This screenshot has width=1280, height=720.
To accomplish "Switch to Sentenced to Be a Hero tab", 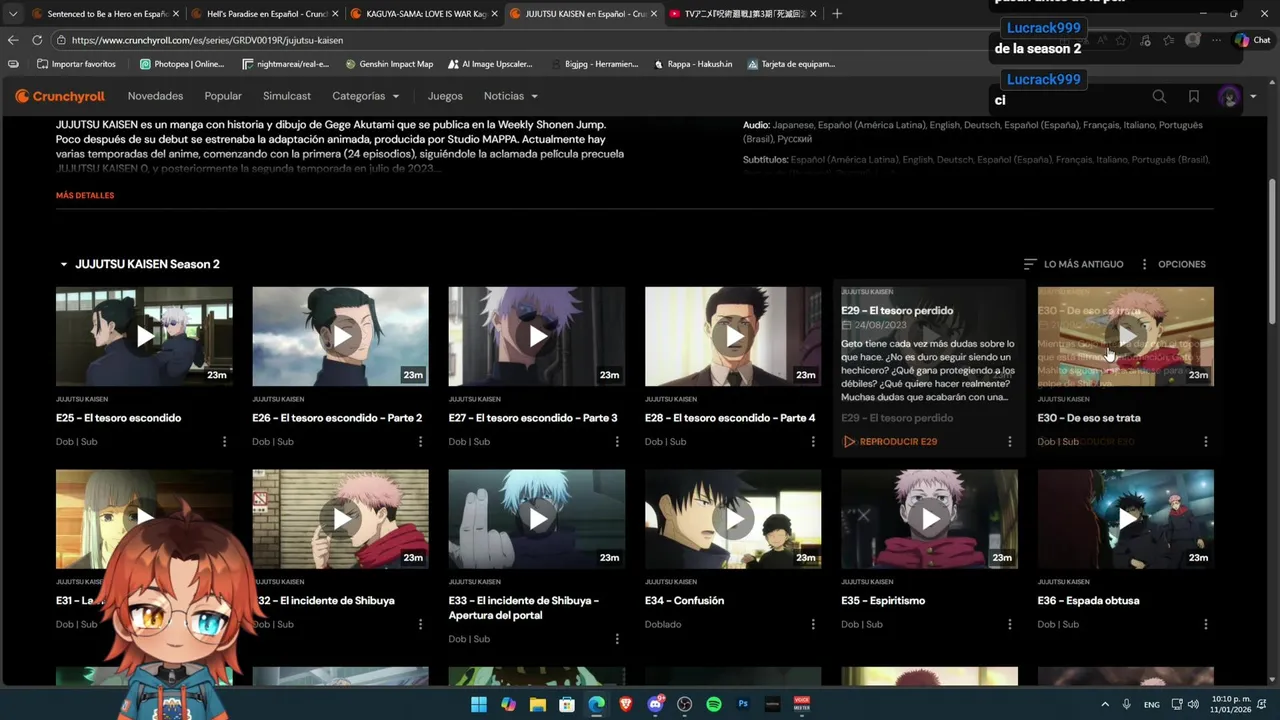I will pyautogui.click(x=104, y=14).
